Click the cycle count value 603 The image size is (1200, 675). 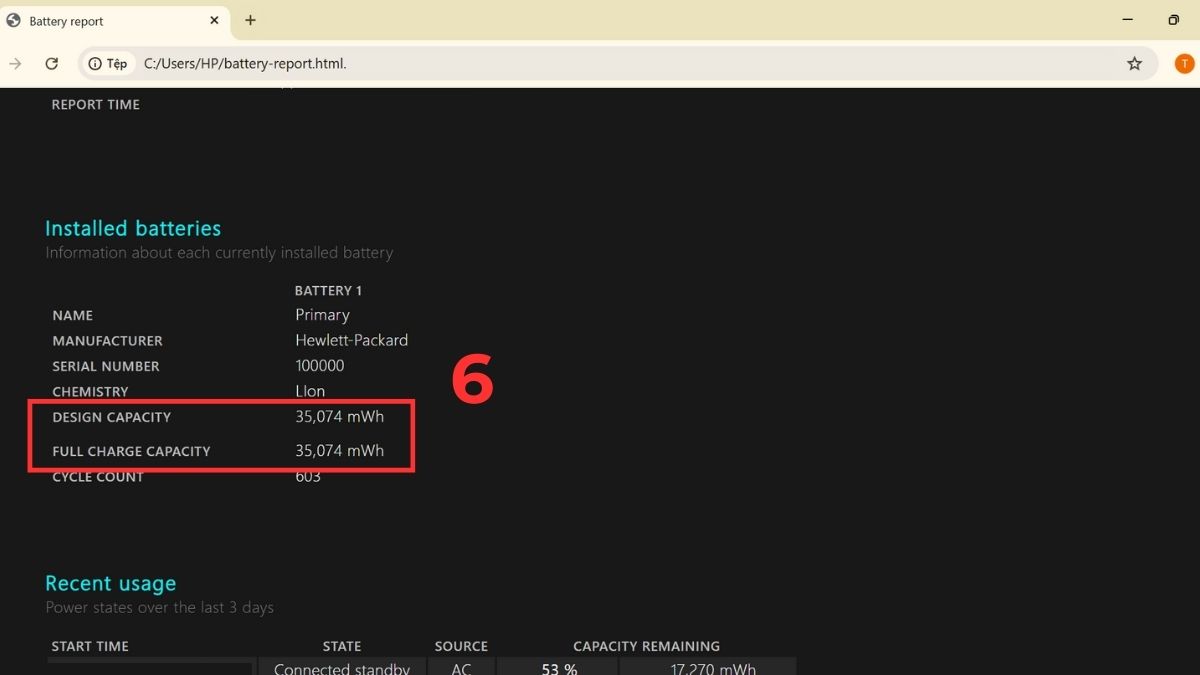click(308, 477)
